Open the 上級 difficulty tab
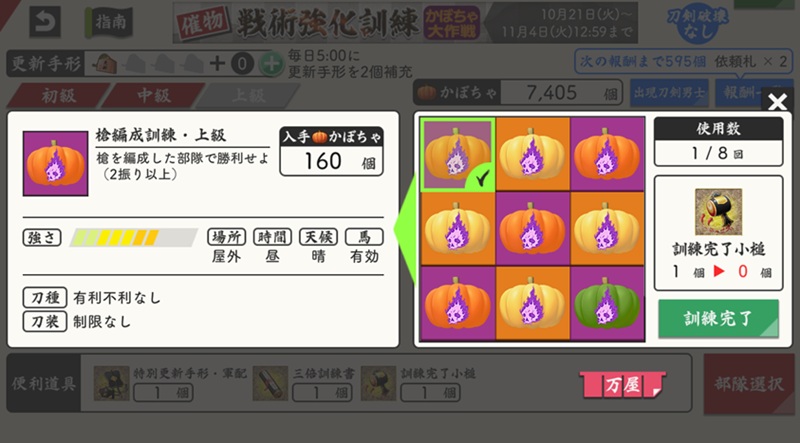 (248, 95)
